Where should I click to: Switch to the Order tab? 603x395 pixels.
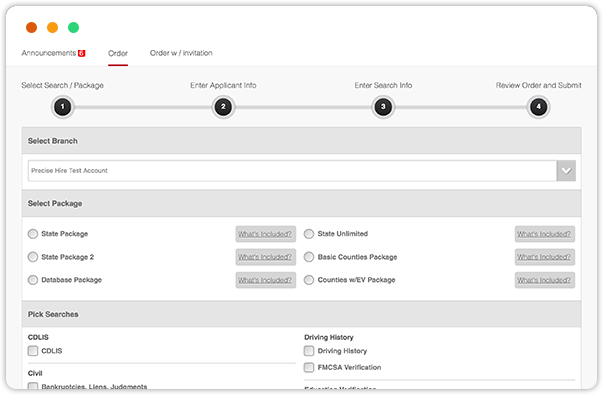(x=118, y=53)
